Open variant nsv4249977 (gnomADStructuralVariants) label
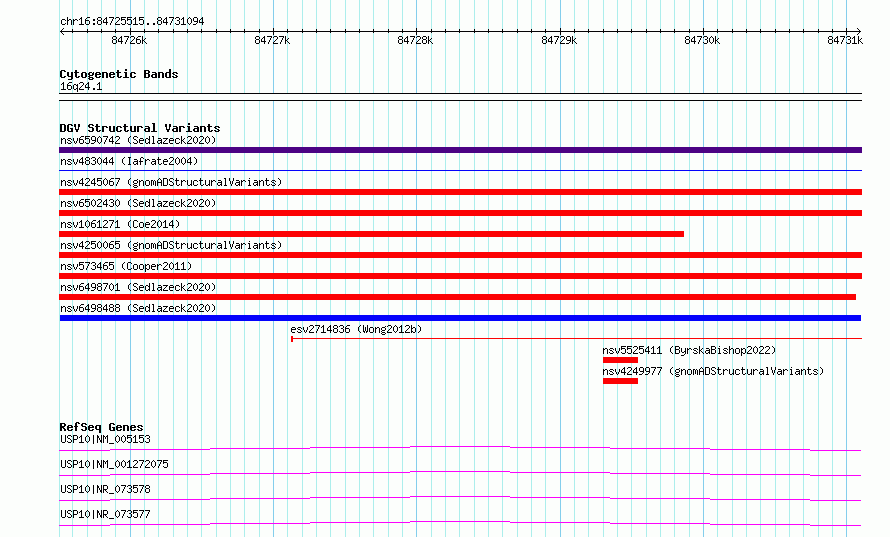The height and width of the screenshot is (537, 890). (713, 371)
